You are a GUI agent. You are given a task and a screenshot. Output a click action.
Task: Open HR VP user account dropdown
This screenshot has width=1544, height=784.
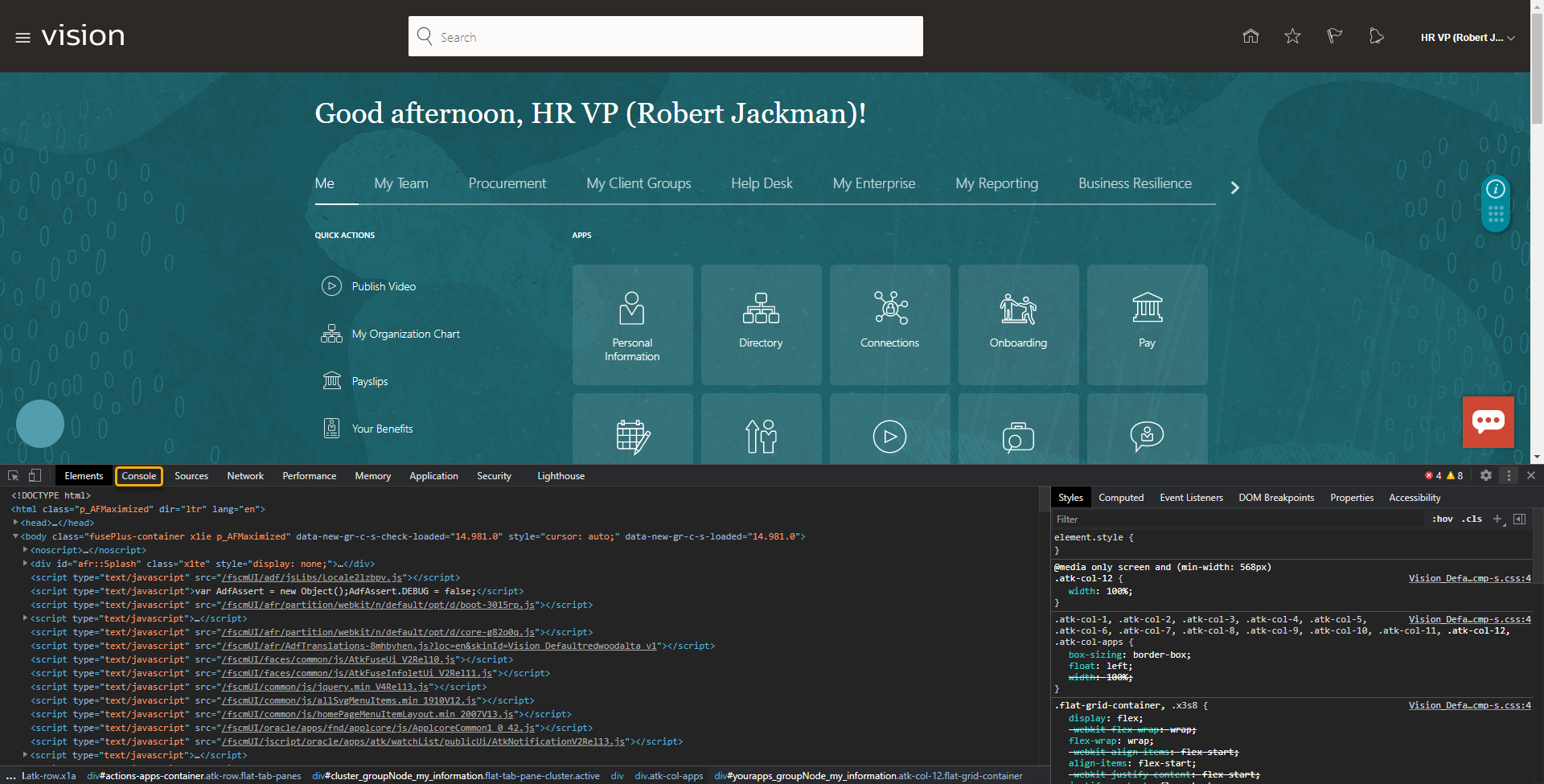tap(1467, 38)
